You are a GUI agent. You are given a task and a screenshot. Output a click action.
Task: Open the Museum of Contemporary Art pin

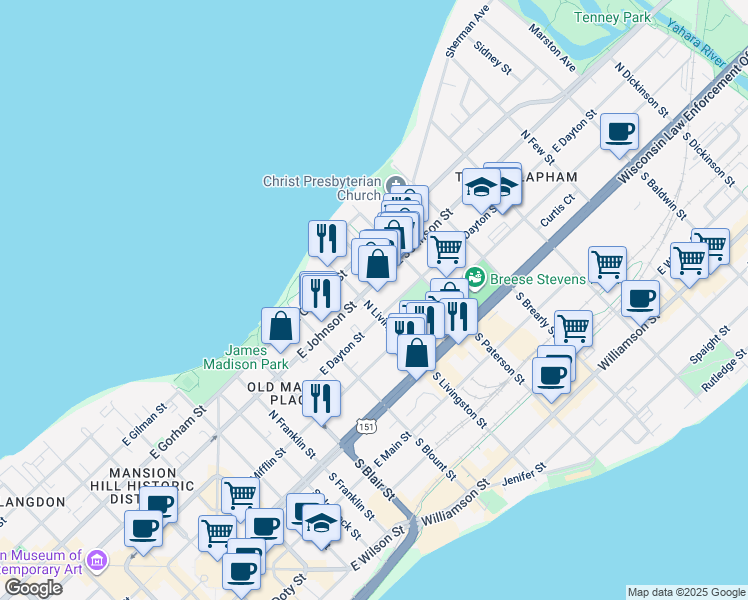96,561
